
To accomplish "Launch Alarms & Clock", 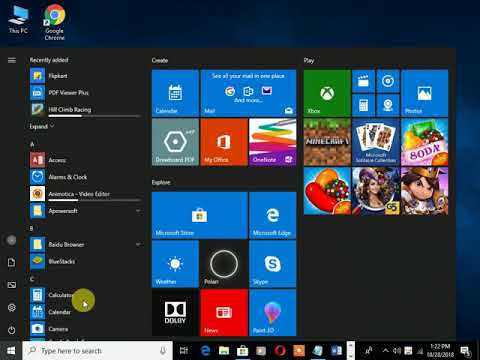I will tap(85, 177).
